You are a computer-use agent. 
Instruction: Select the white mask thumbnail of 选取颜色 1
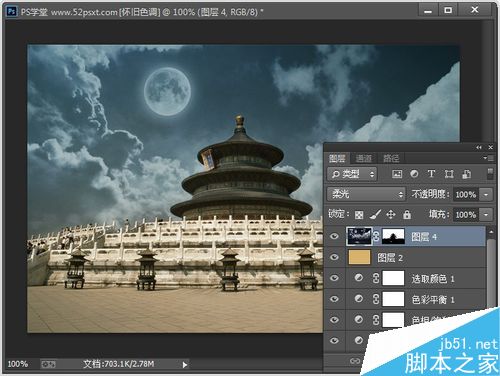point(393,278)
